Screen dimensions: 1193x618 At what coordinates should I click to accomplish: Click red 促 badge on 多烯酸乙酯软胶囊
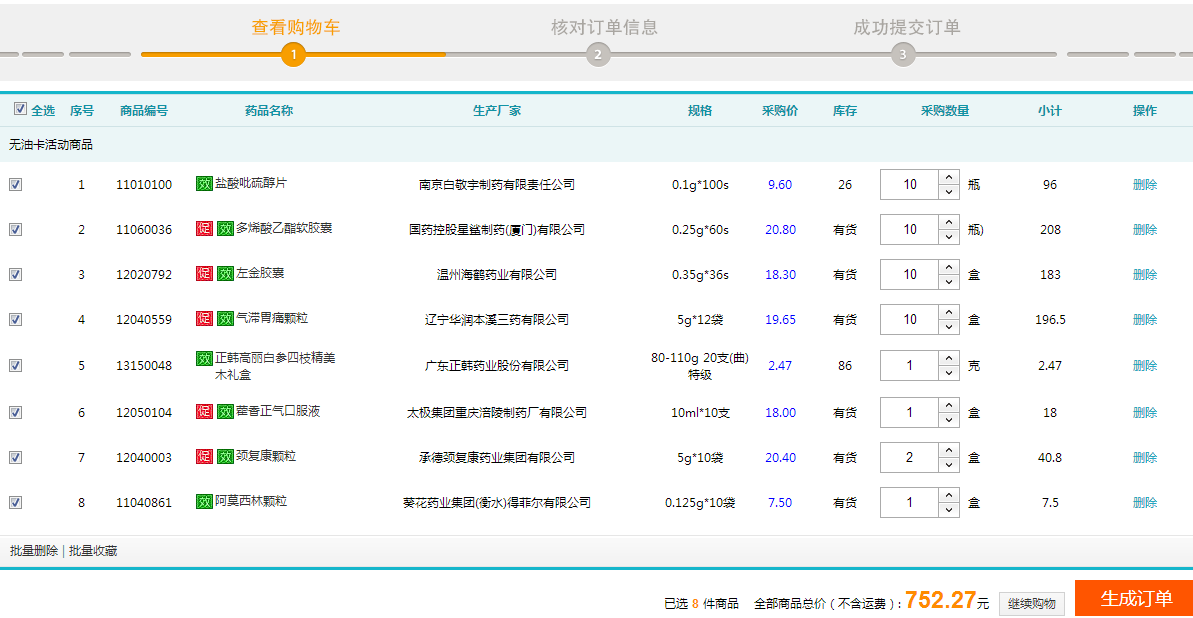click(204, 228)
